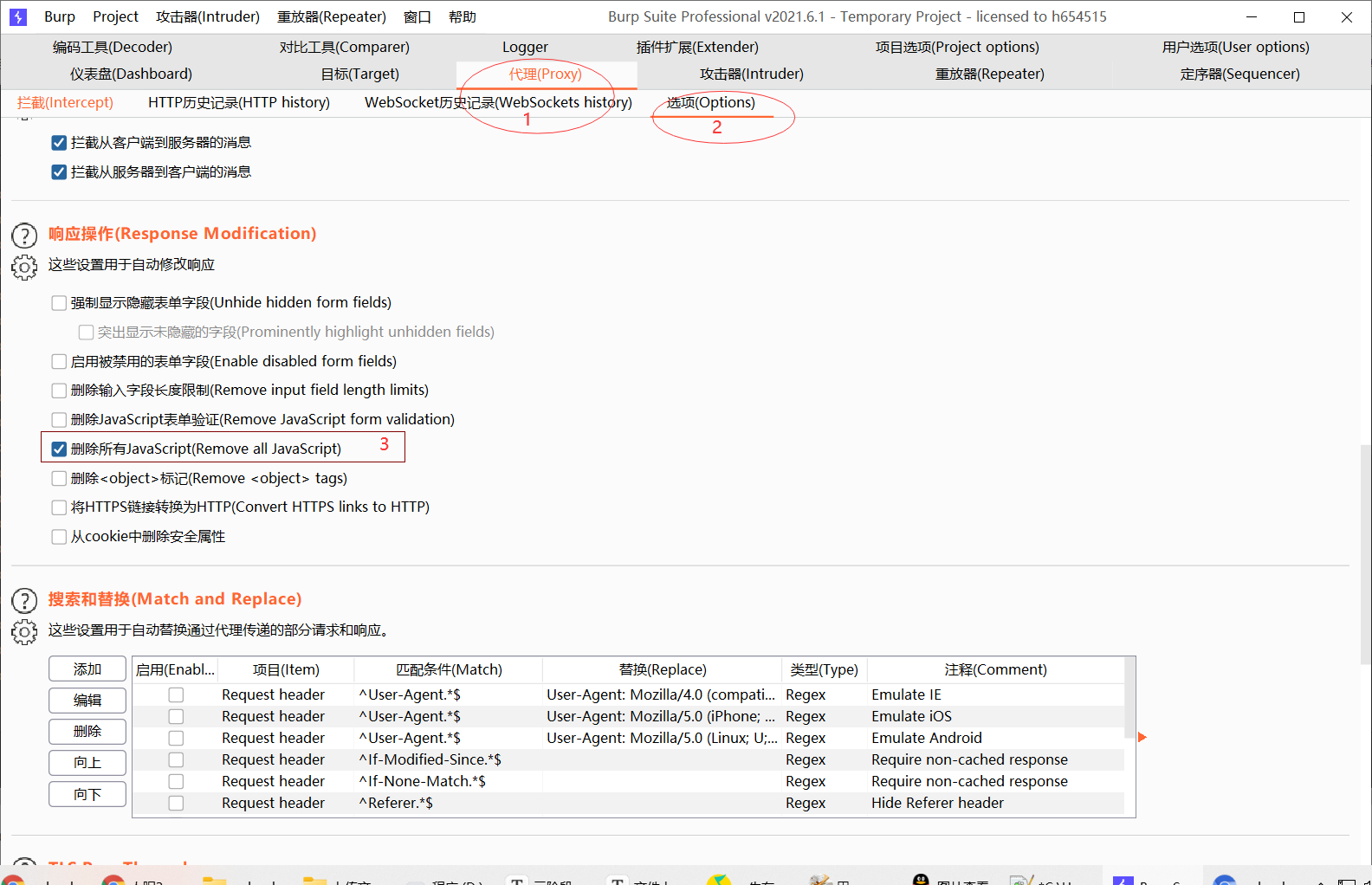Open the 攻击器(Intruder) menu

pyautogui.click(x=208, y=17)
